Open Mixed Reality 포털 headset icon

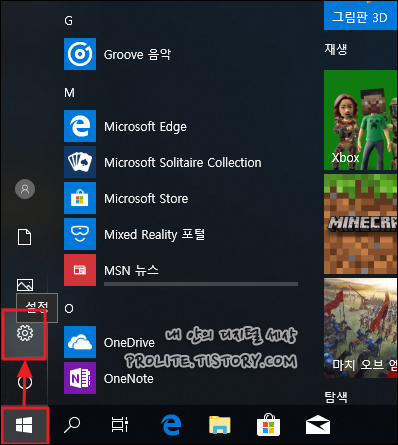[80, 234]
